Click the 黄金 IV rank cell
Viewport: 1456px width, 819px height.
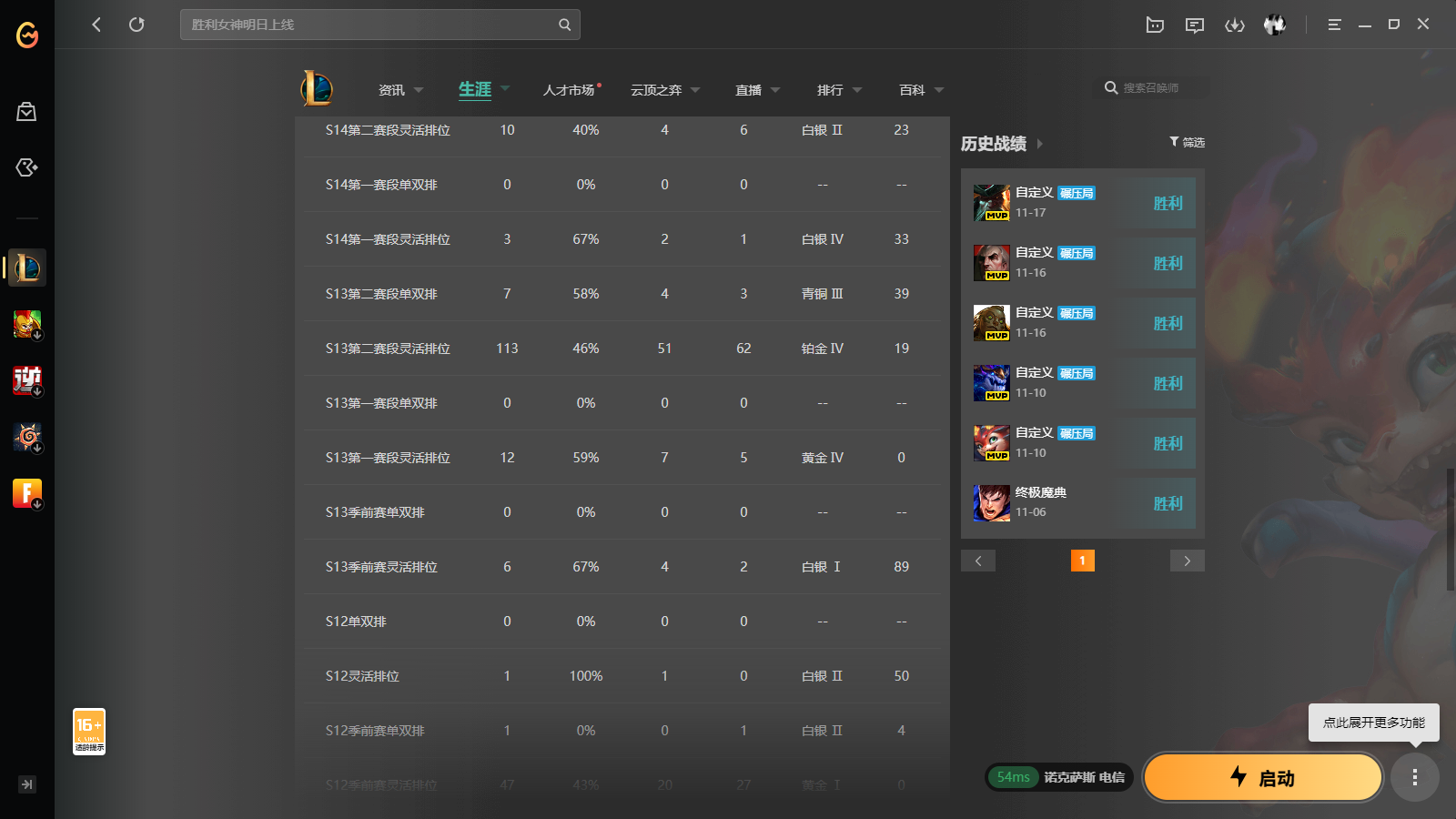[823, 458]
